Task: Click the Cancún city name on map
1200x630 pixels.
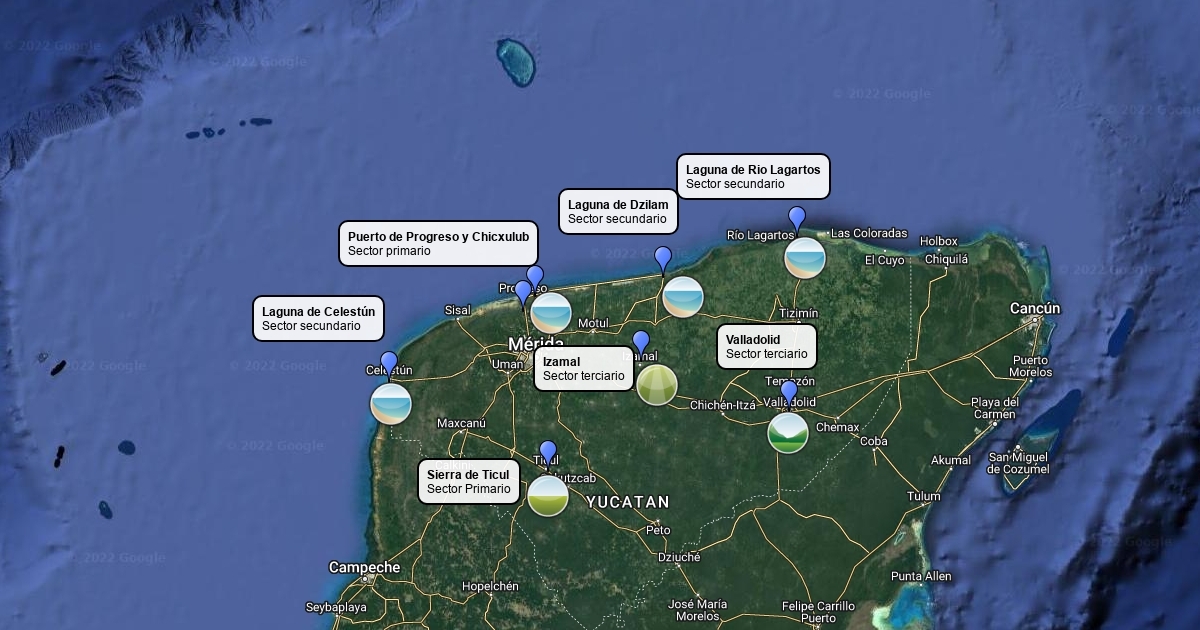Action: pyautogui.click(x=1034, y=308)
